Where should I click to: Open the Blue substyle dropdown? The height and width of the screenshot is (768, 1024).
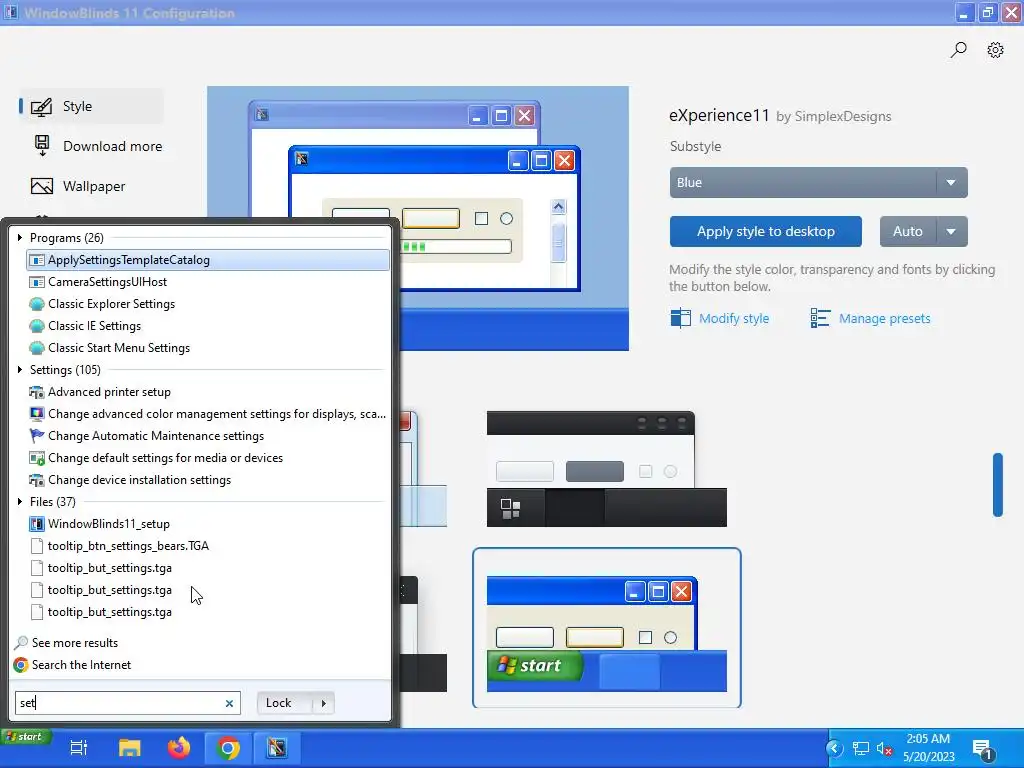(x=818, y=183)
